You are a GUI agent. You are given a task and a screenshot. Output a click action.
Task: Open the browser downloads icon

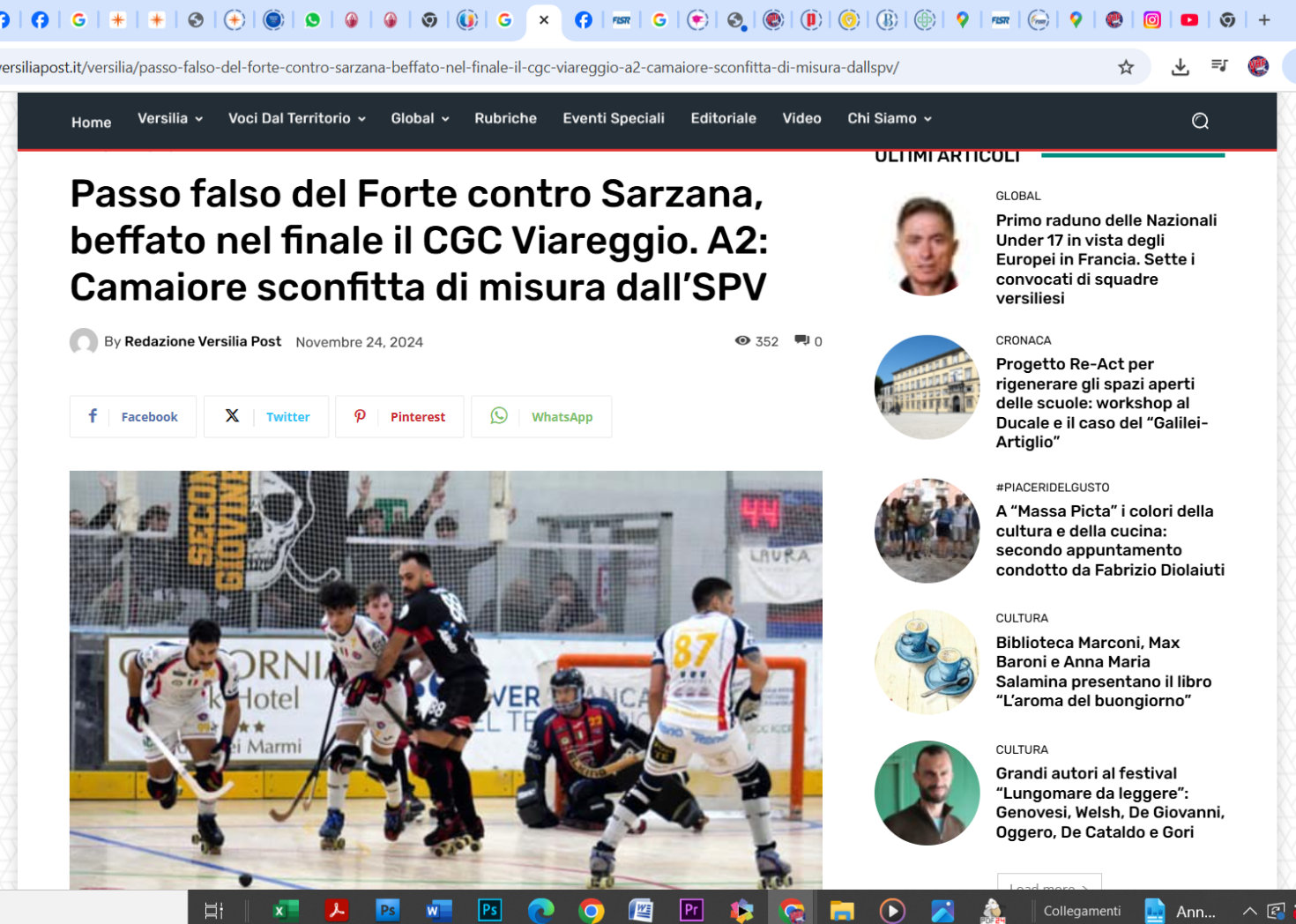pyautogui.click(x=1180, y=67)
